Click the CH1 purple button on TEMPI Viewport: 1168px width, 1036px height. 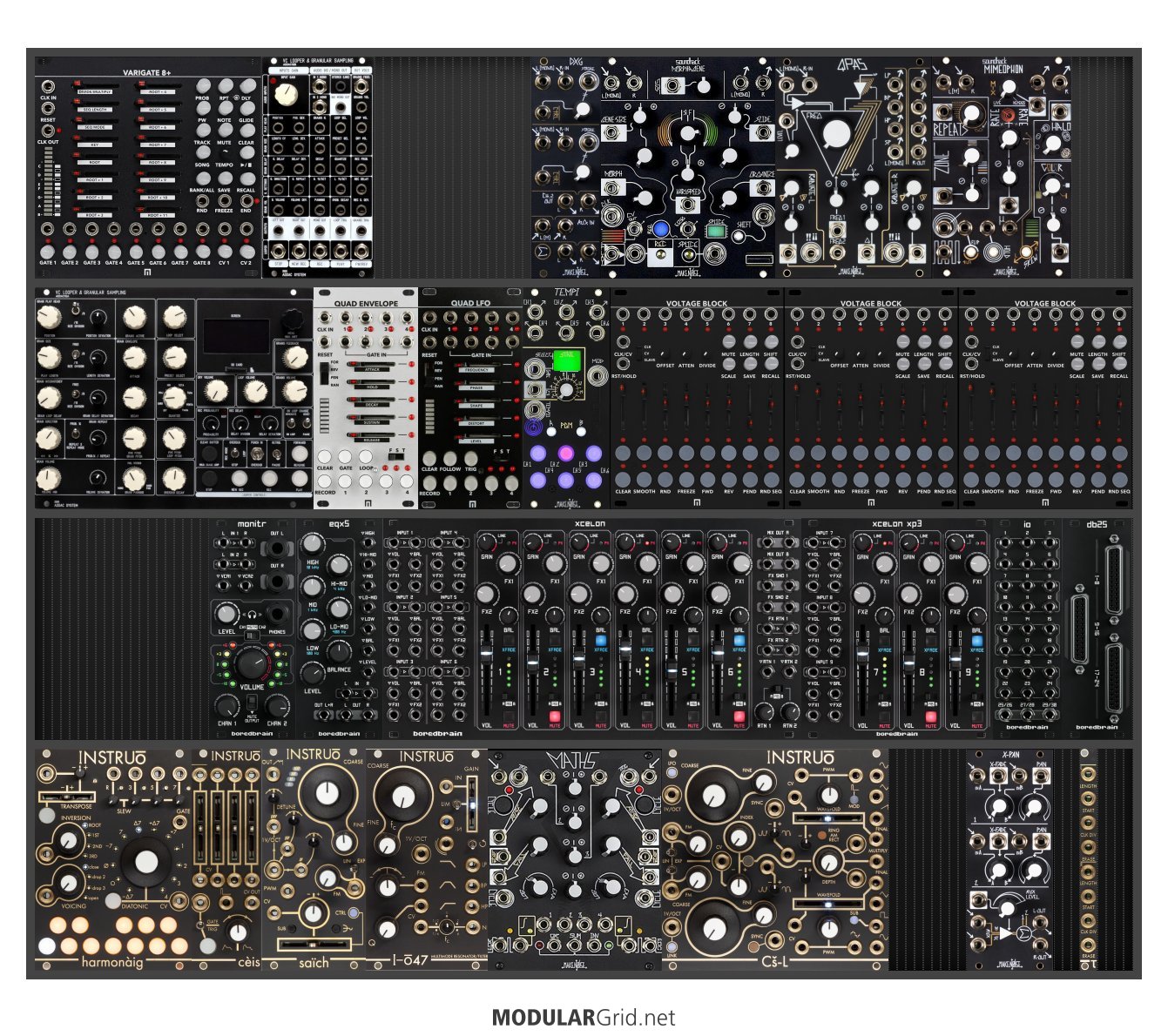[x=537, y=453]
